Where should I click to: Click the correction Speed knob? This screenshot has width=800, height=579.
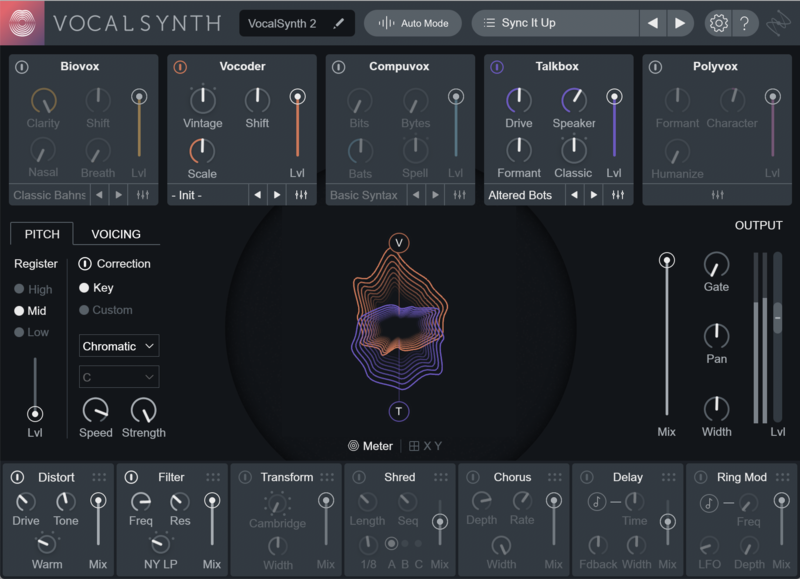coord(95,411)
